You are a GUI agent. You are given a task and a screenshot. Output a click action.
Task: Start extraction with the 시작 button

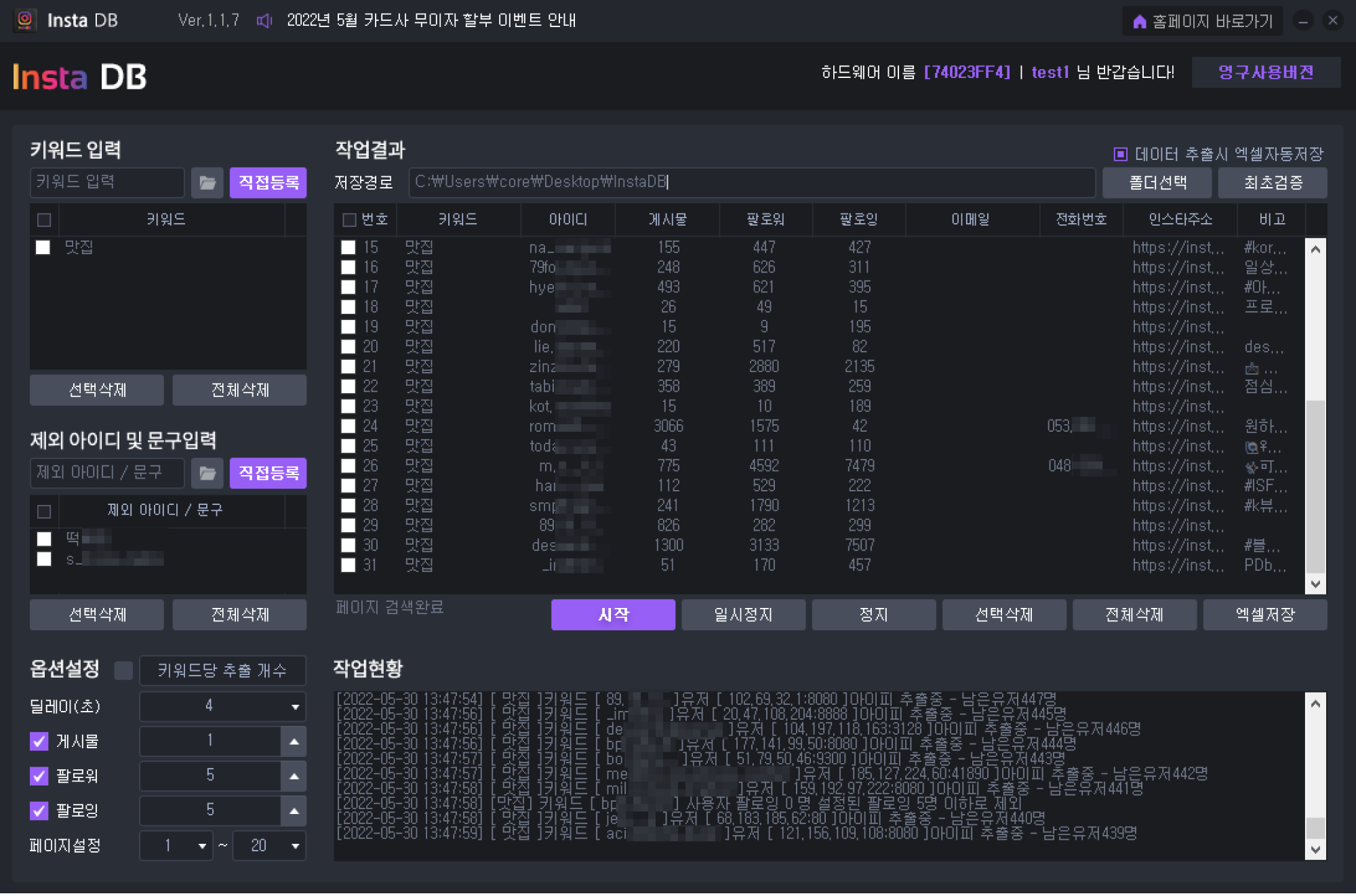(613, 615)
